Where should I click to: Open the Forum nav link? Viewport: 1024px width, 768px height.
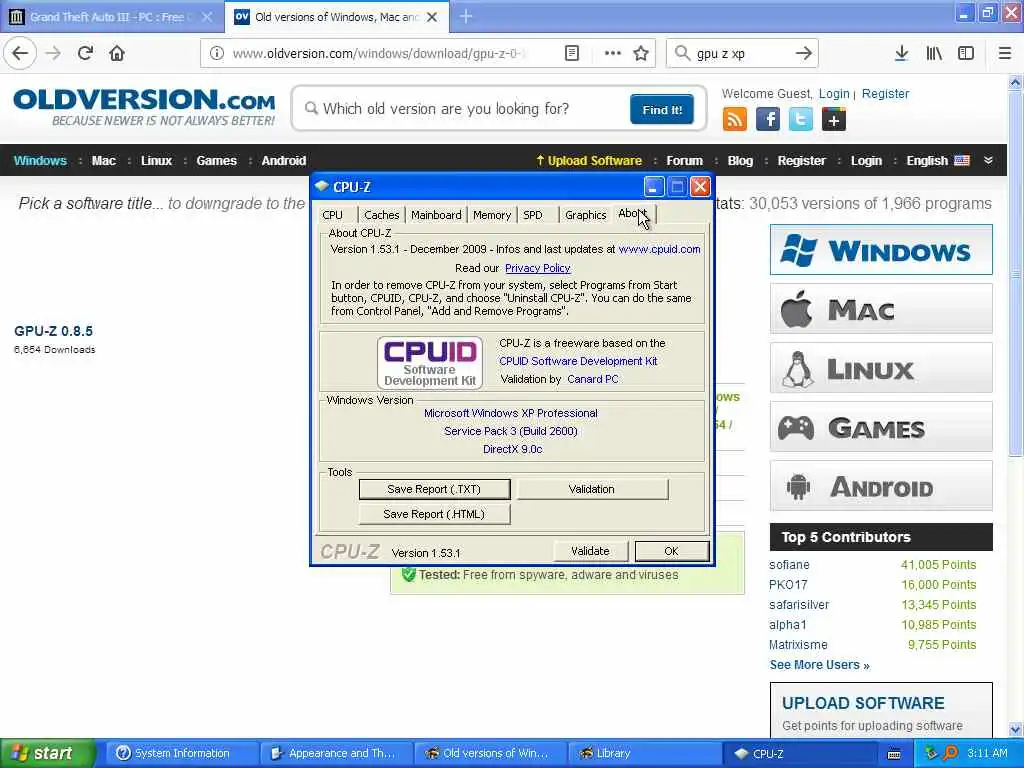[x=684, y=161]
